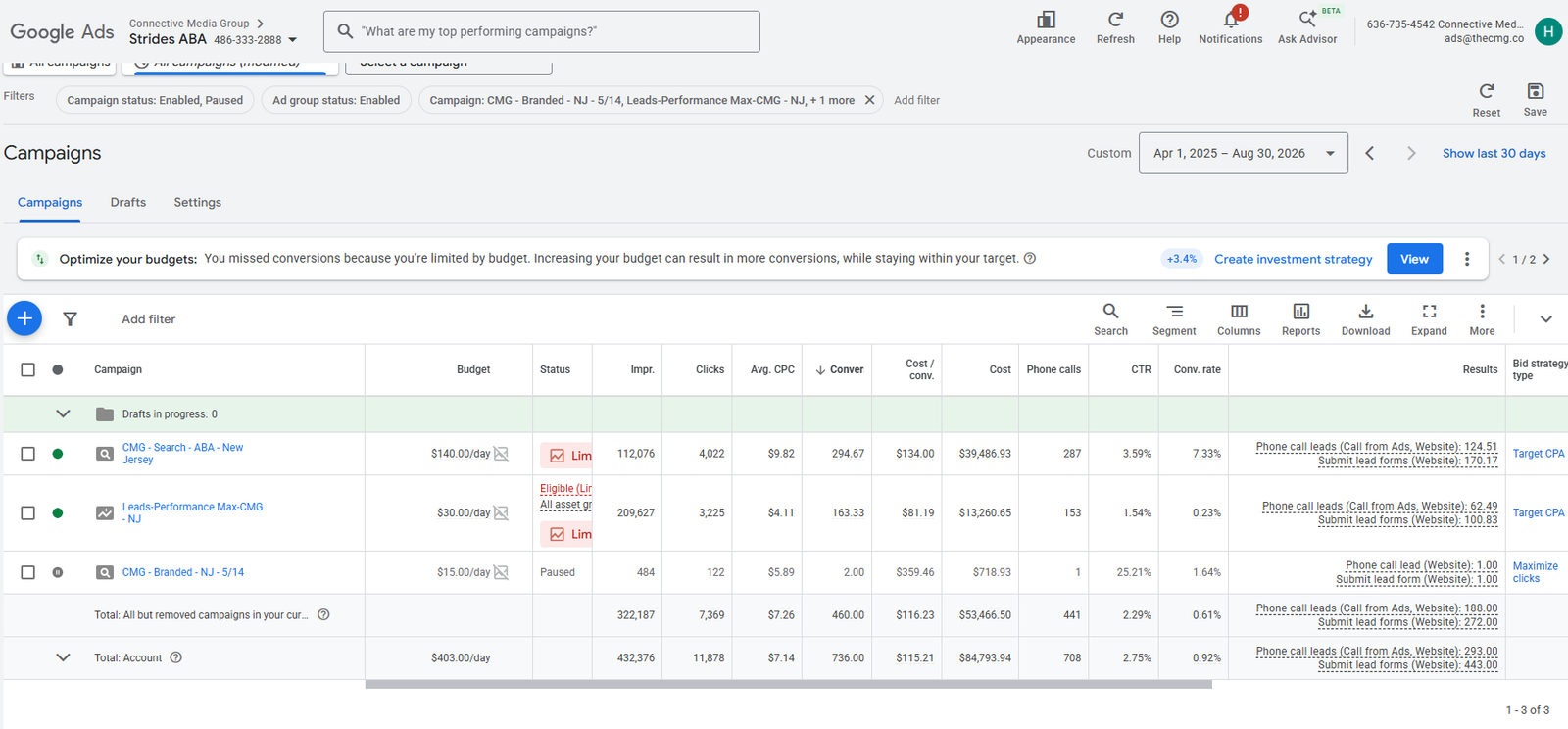
Task: Expand the Total: Account row
Action: (x=63, y=657)
